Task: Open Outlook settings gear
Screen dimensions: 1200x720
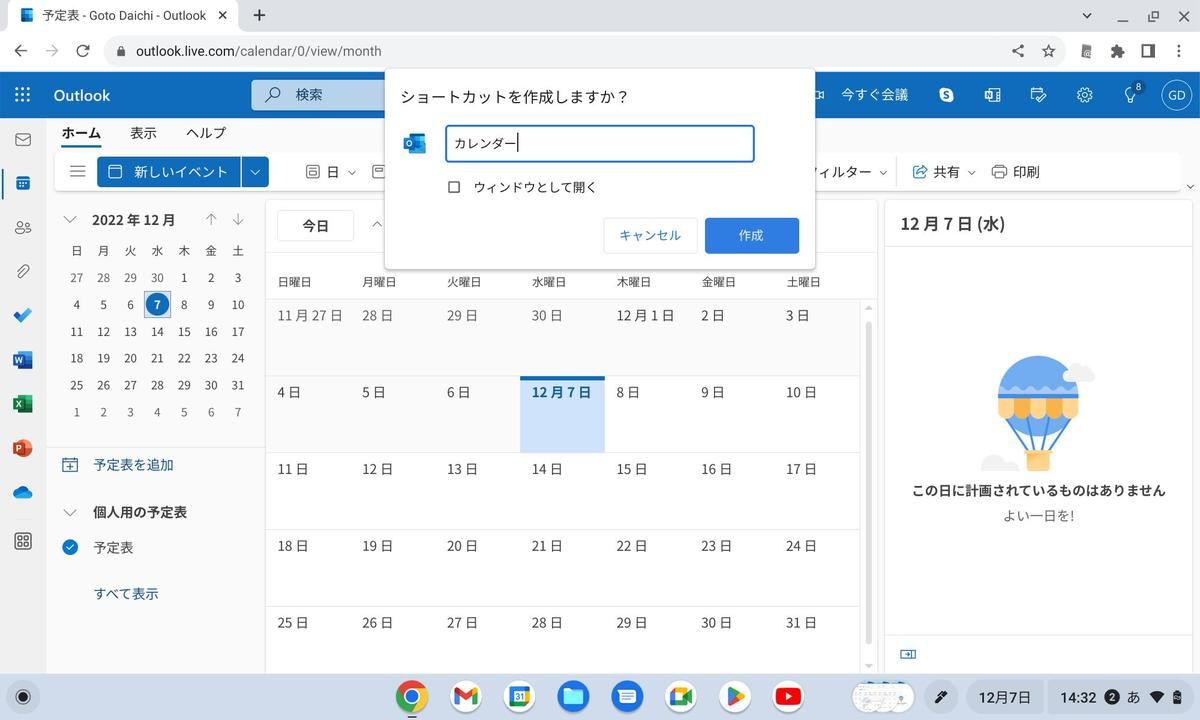Action: click(1084, 95)
